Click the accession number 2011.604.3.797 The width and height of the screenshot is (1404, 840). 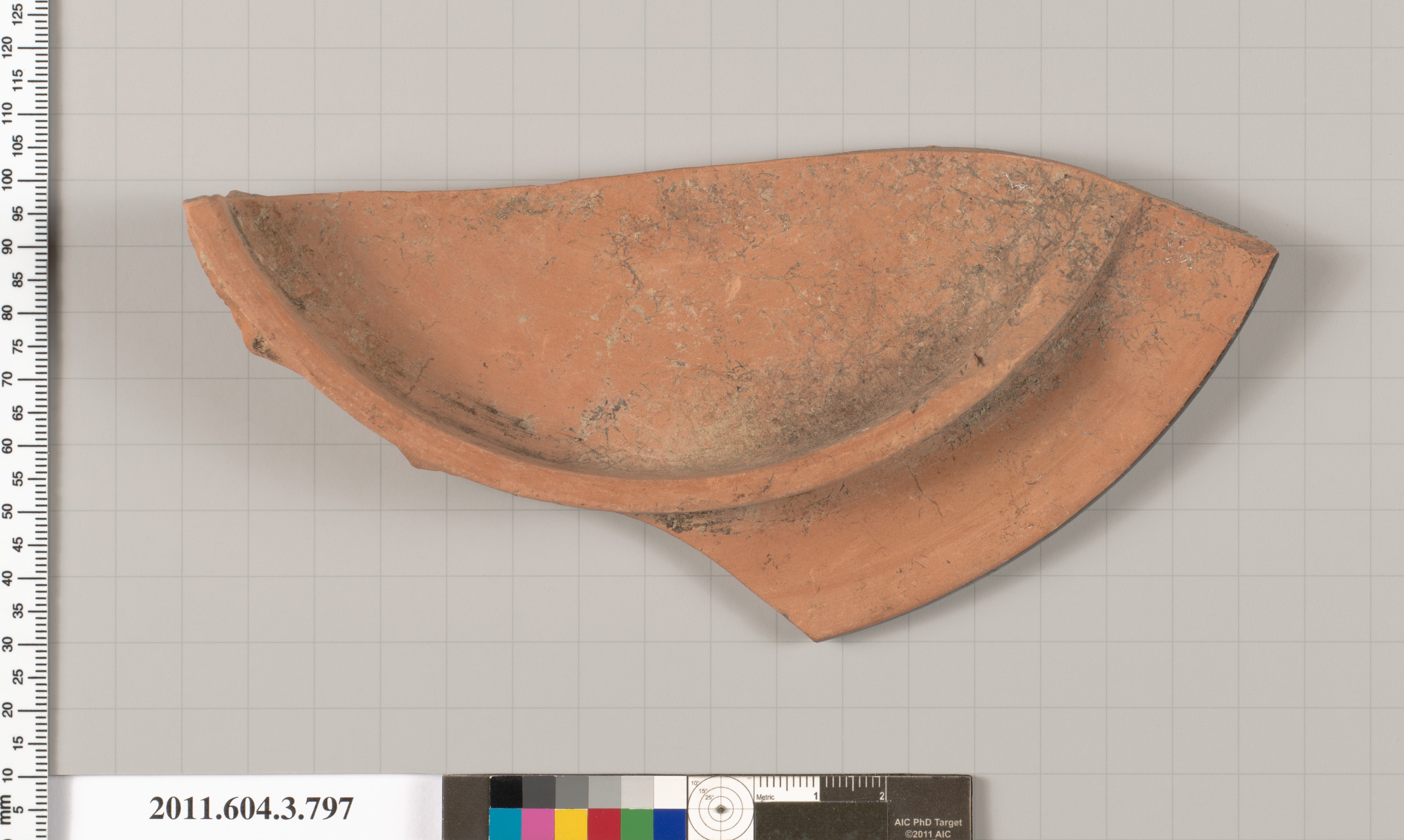tap(251, 808)
